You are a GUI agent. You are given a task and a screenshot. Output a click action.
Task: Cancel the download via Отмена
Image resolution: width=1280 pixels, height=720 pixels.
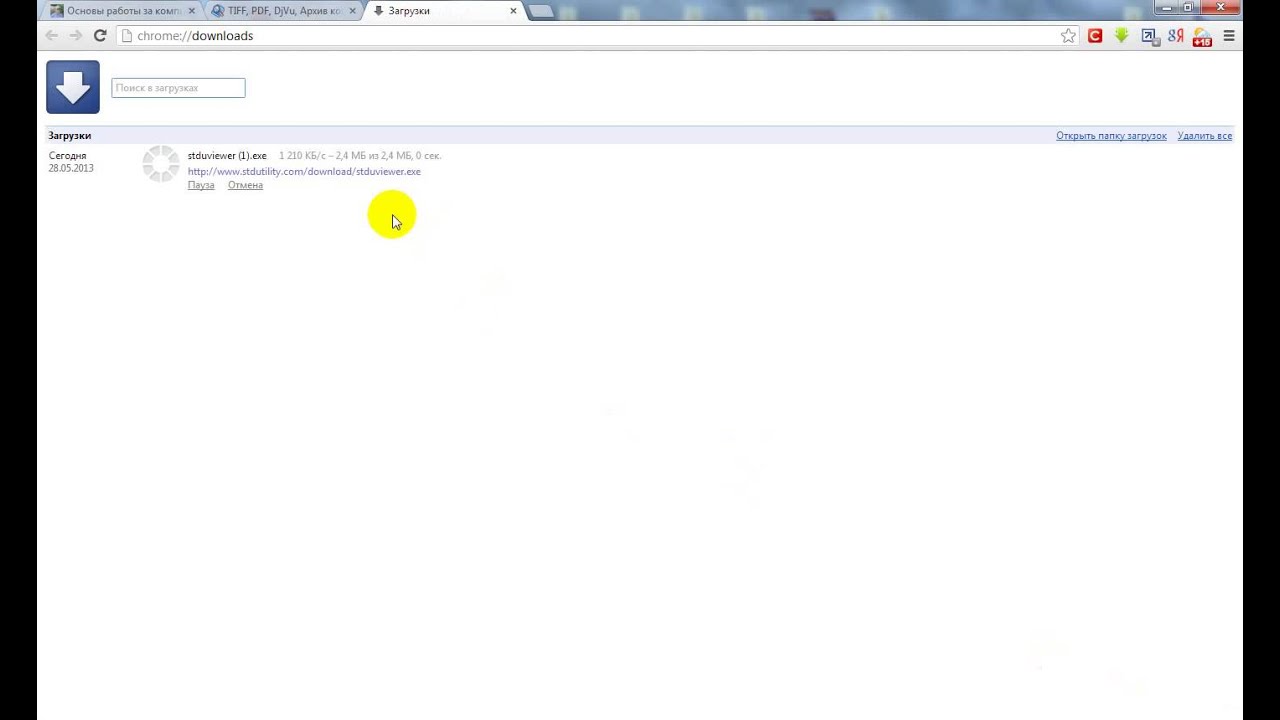pyautogui.click(x=245, y=185)
